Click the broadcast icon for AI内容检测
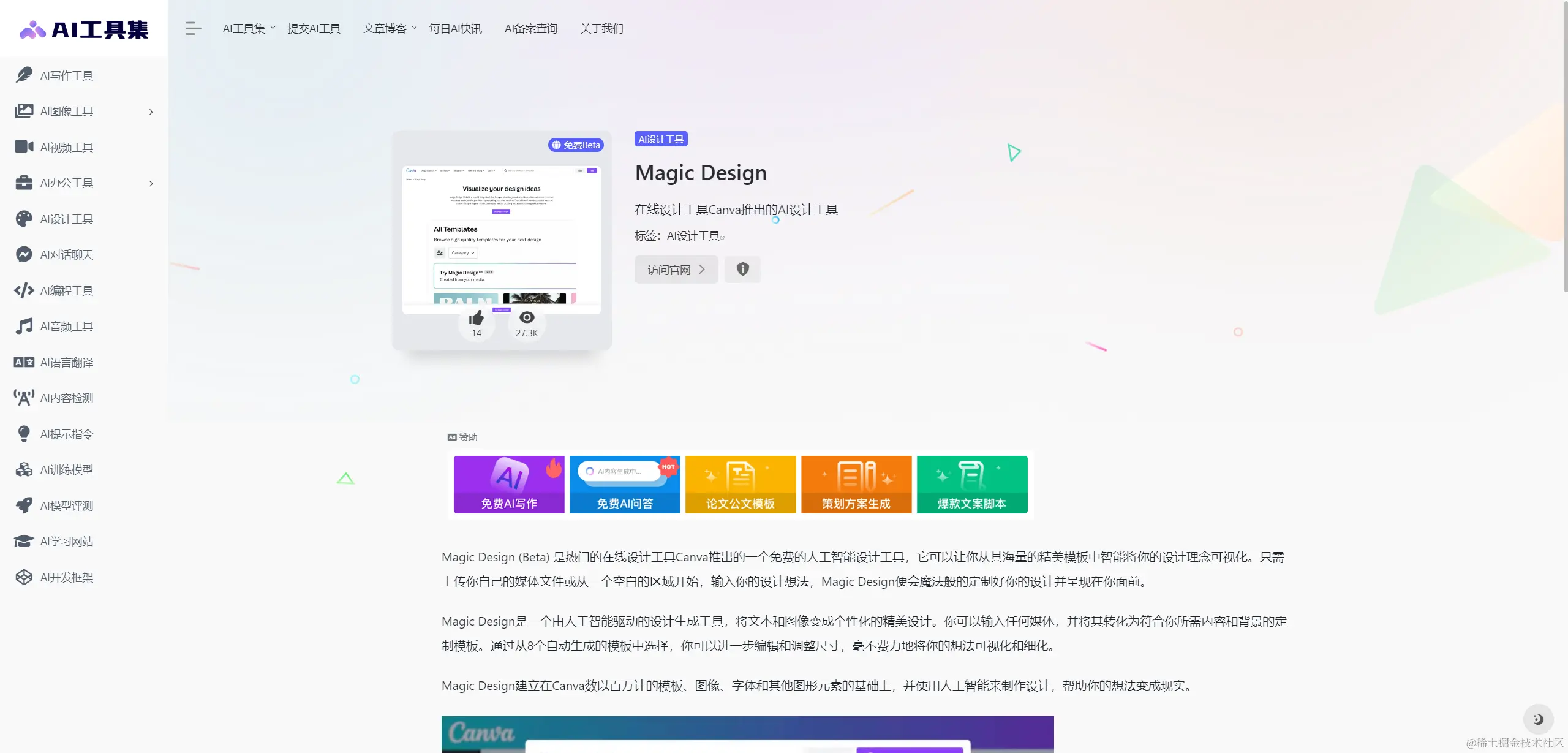The width and height of the screenshot is (1568, 753). point(24,398)
